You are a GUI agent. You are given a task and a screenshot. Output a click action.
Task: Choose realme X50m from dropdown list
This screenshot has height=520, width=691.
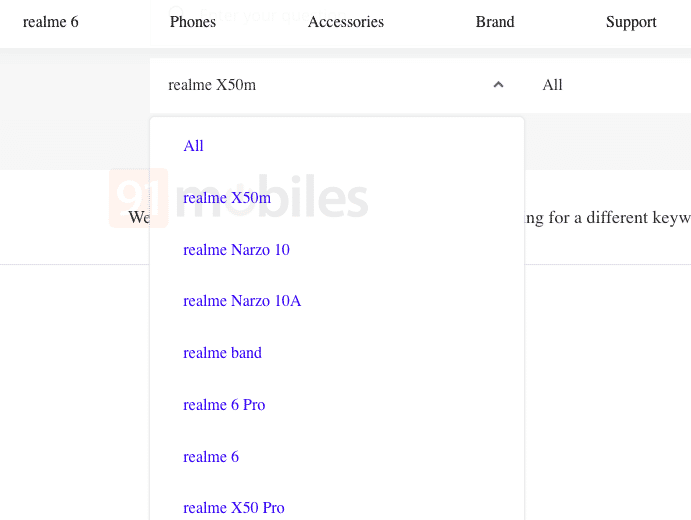click(x=227, y=198)
